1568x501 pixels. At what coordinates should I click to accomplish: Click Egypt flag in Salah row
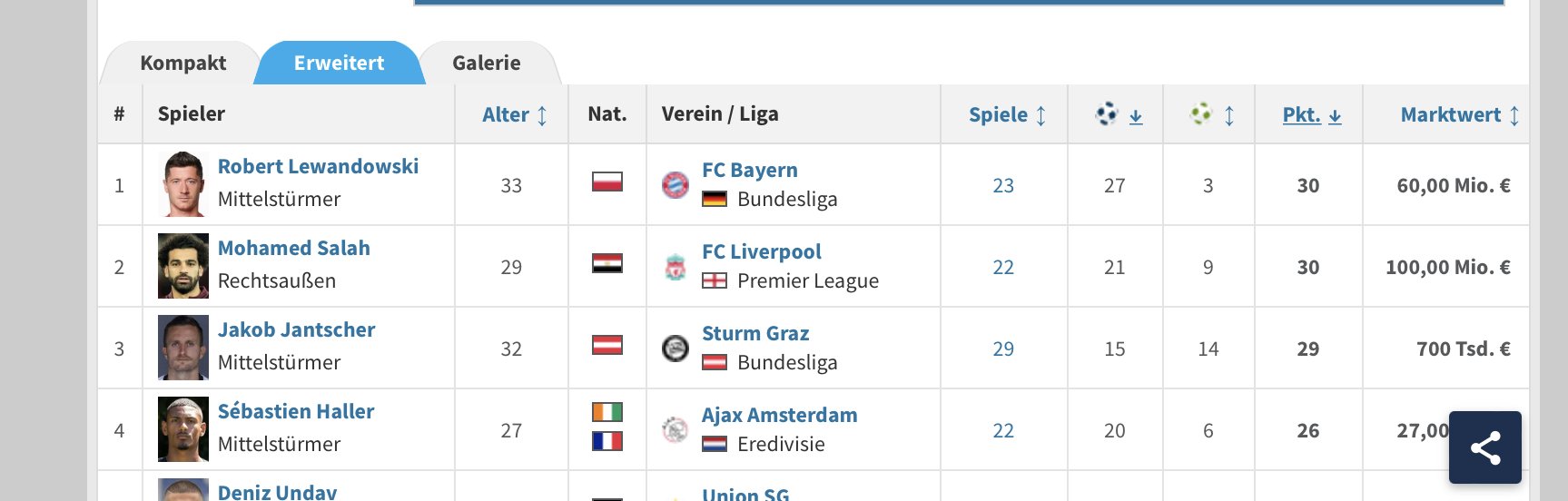click(607, 263)
